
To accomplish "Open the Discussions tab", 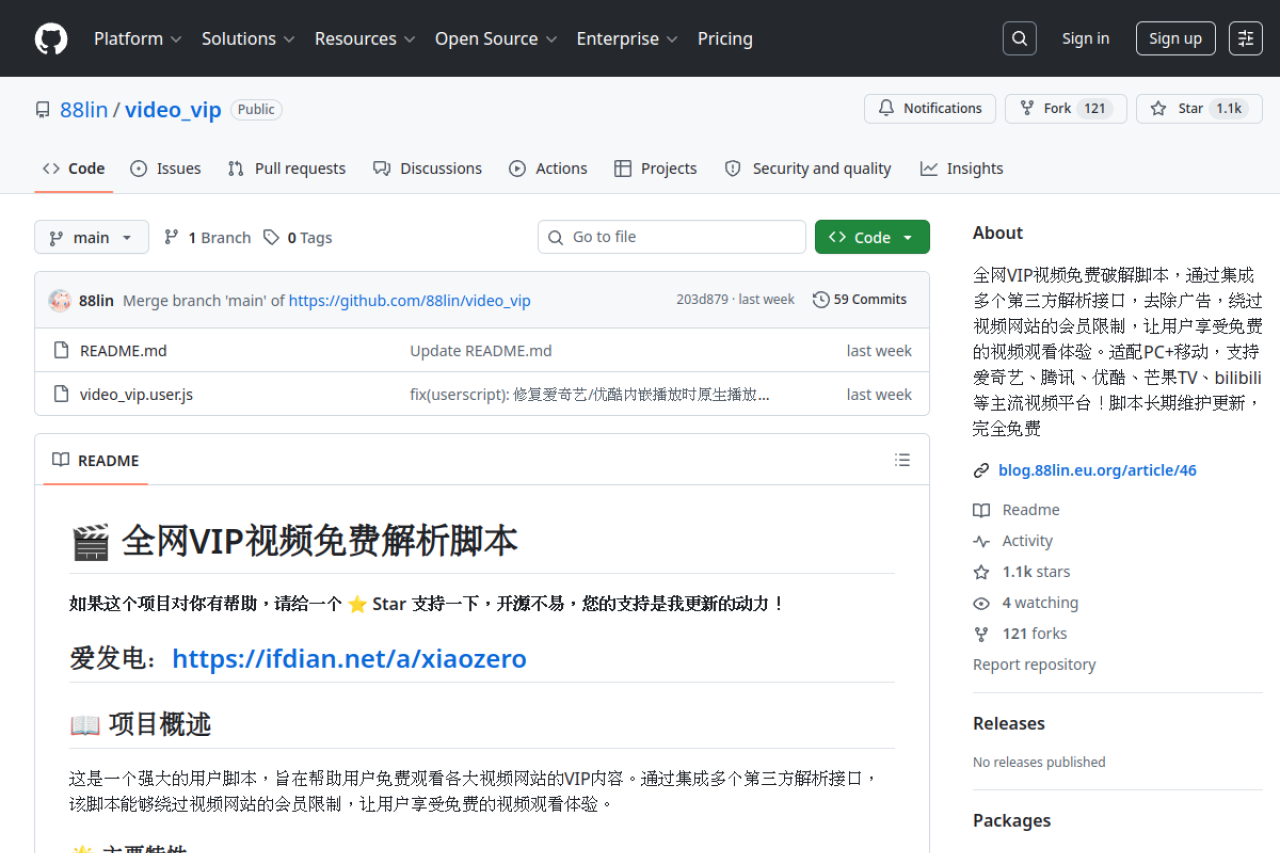I will (428, 168).
